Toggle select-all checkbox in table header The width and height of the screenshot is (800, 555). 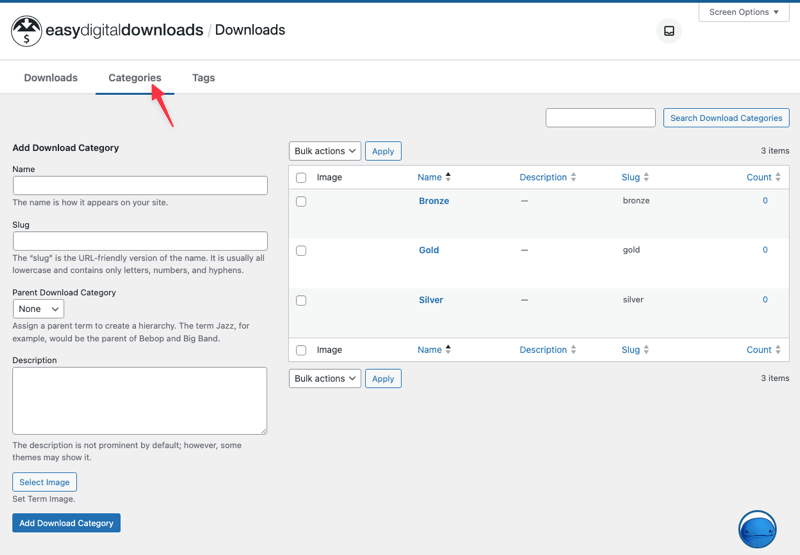point(301,178)
